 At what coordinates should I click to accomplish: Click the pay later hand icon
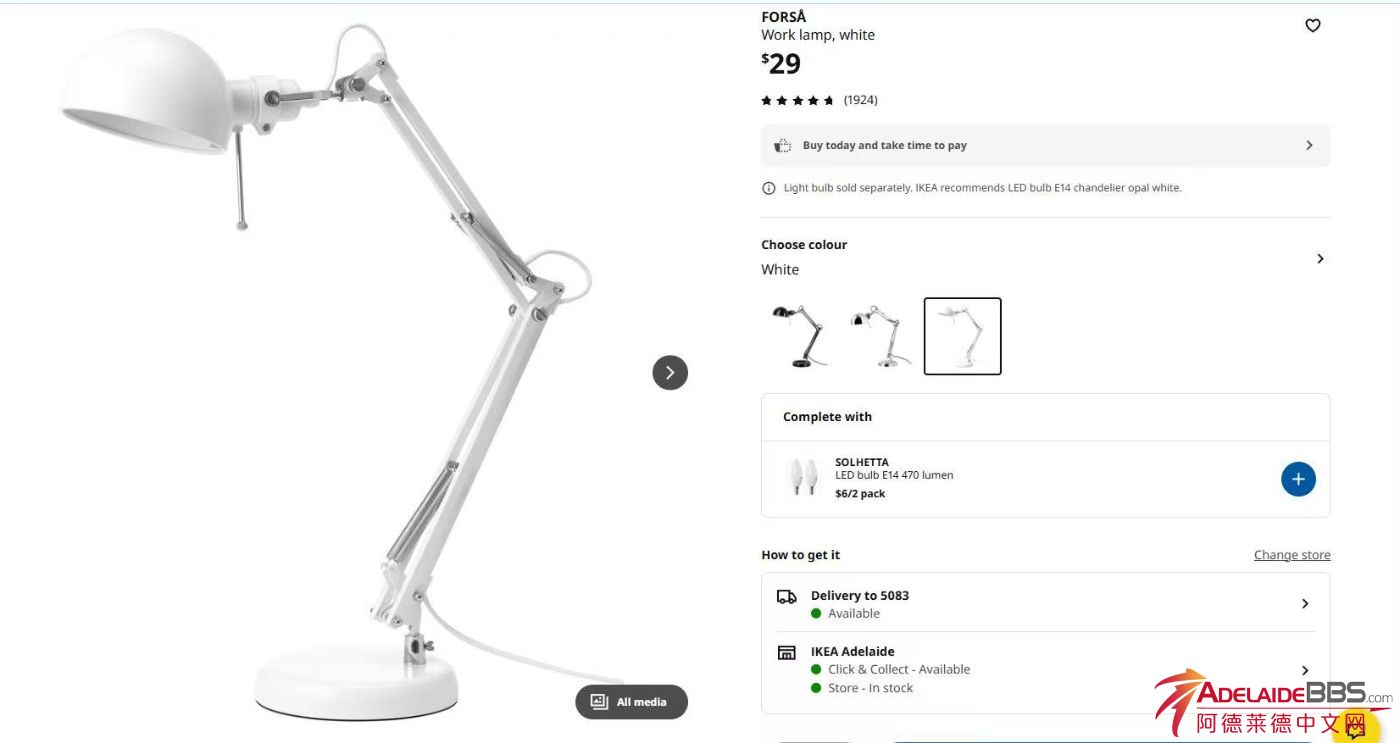point(783,146)
